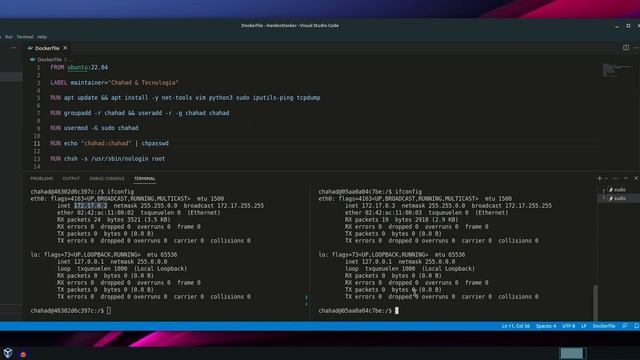Select the second sudo terminal entry
The height and width of the screenshot is (360, 640).
[x=617, y=198]
